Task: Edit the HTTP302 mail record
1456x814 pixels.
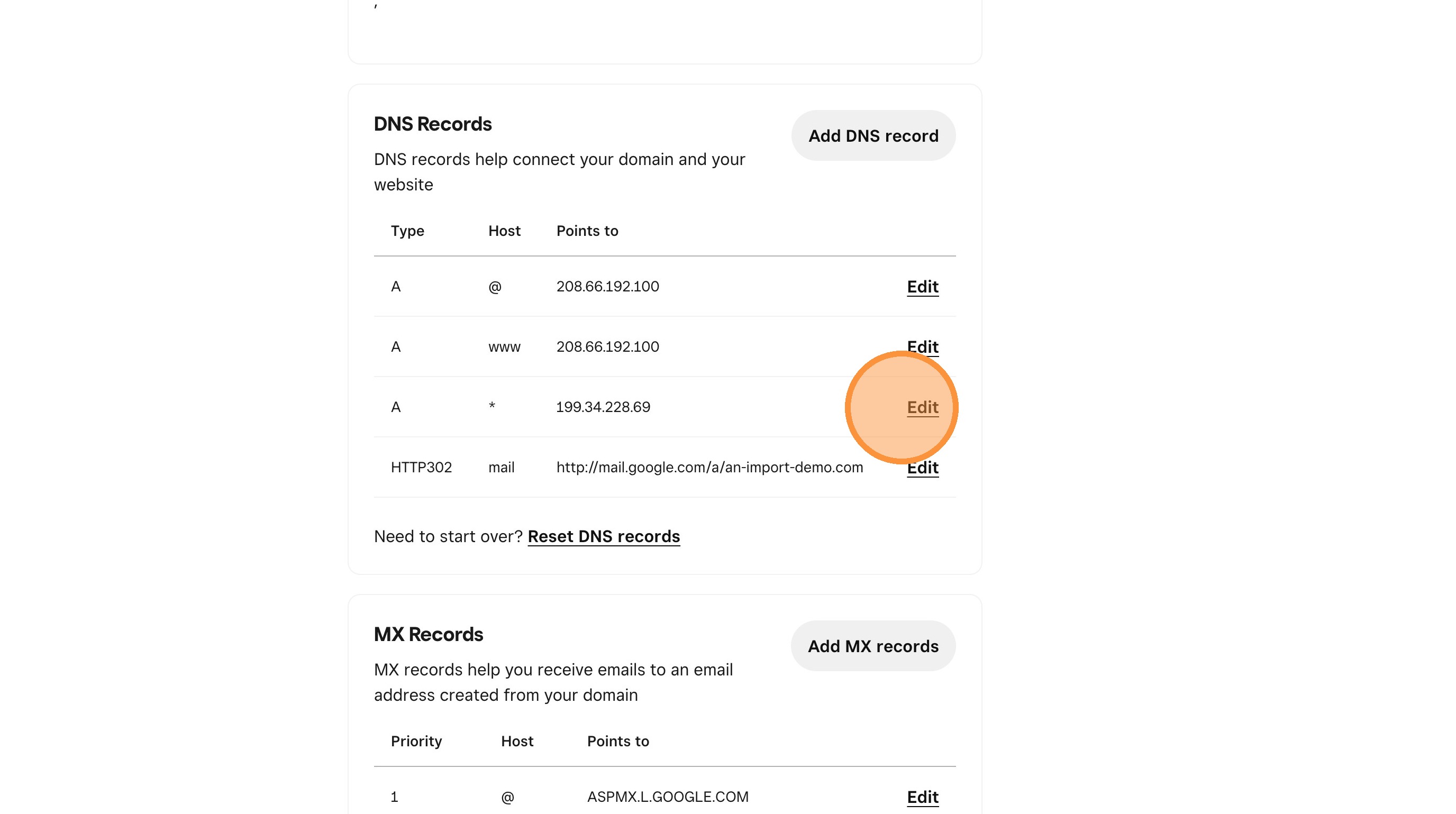Action: pos(922,468)
